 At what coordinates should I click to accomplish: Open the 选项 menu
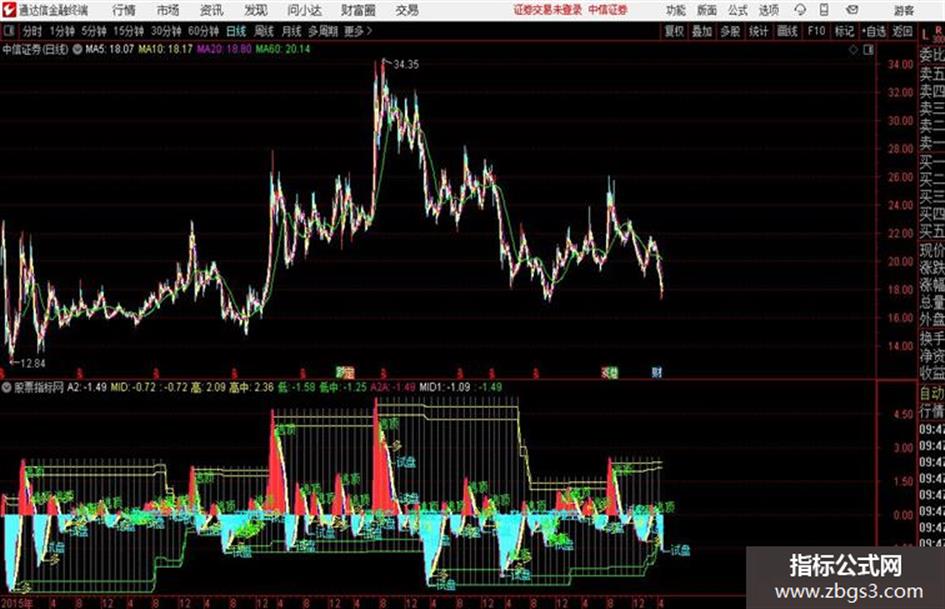click(768, 10)
